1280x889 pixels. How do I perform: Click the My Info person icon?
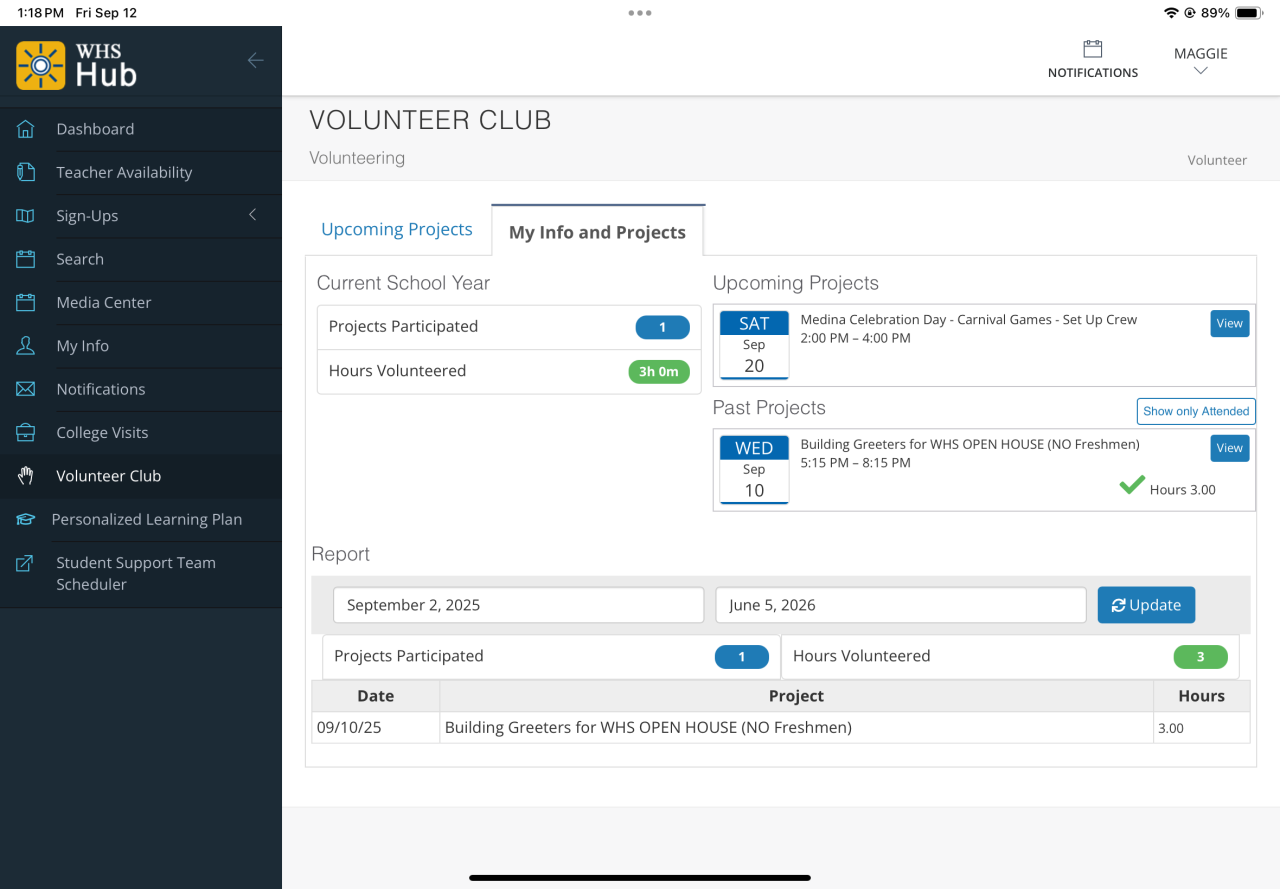(x=26, y=346)
